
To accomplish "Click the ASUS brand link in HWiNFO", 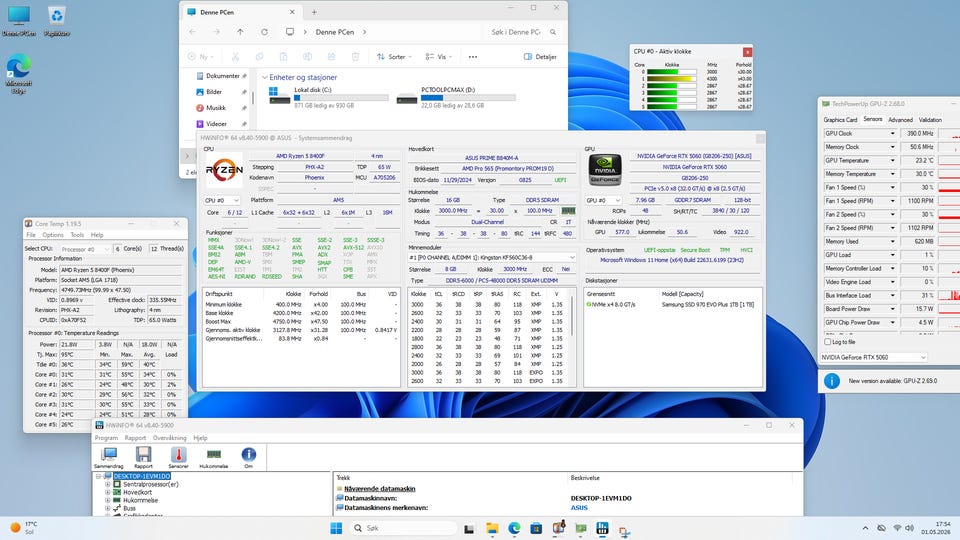I will click(579, 508).
